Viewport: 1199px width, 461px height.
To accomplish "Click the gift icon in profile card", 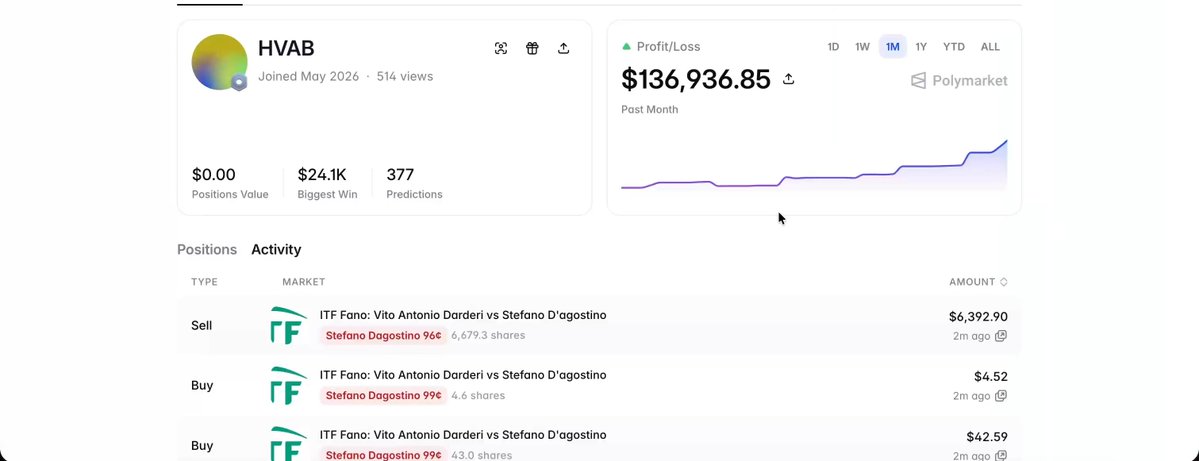I will pos(532,48).
